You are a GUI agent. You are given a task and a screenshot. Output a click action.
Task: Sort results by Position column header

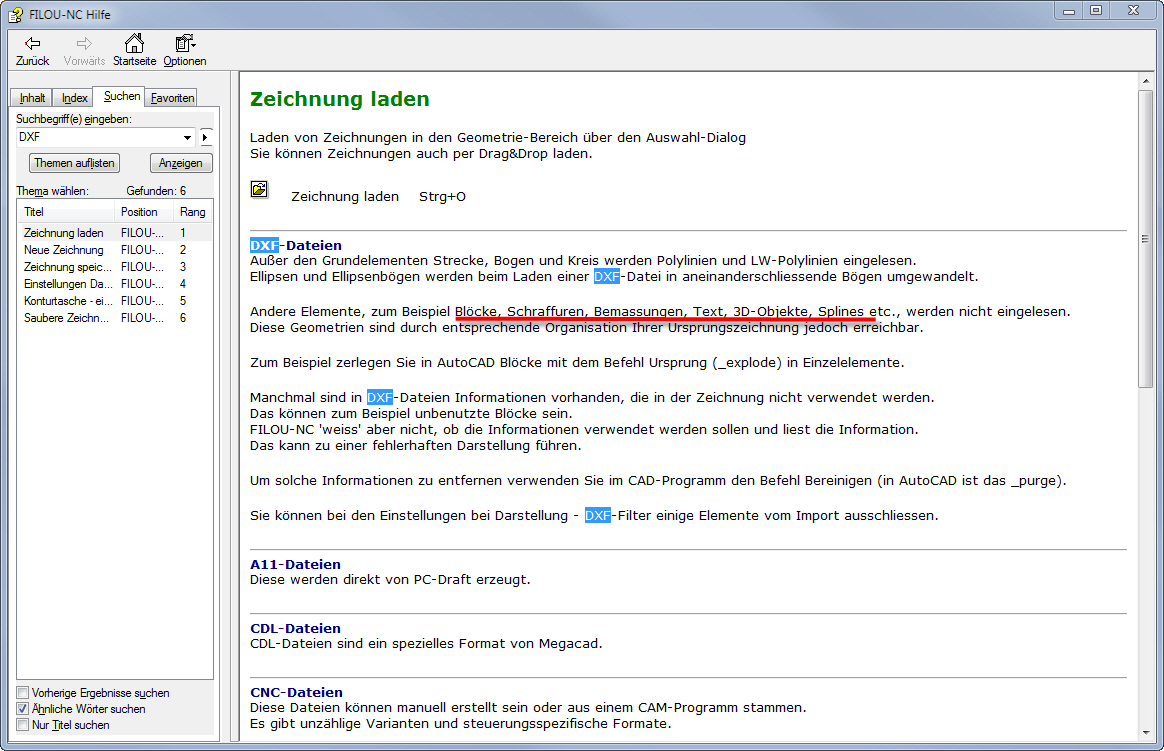[144, 212]
